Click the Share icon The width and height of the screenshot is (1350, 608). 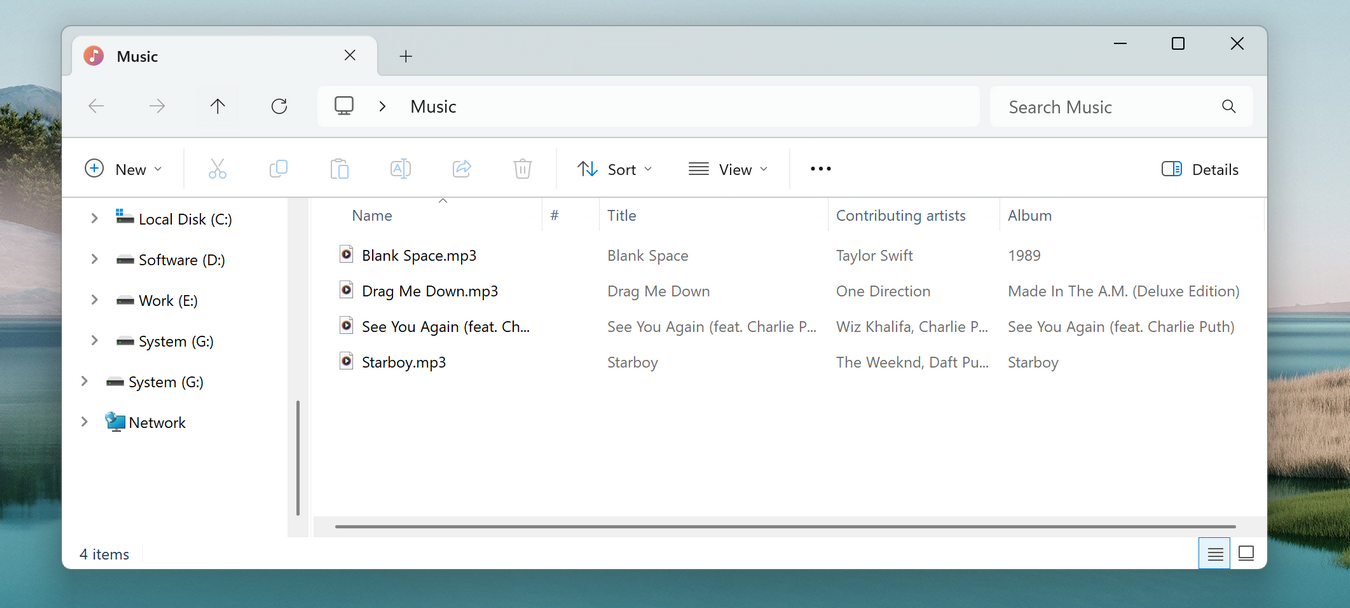click(461, 168)
